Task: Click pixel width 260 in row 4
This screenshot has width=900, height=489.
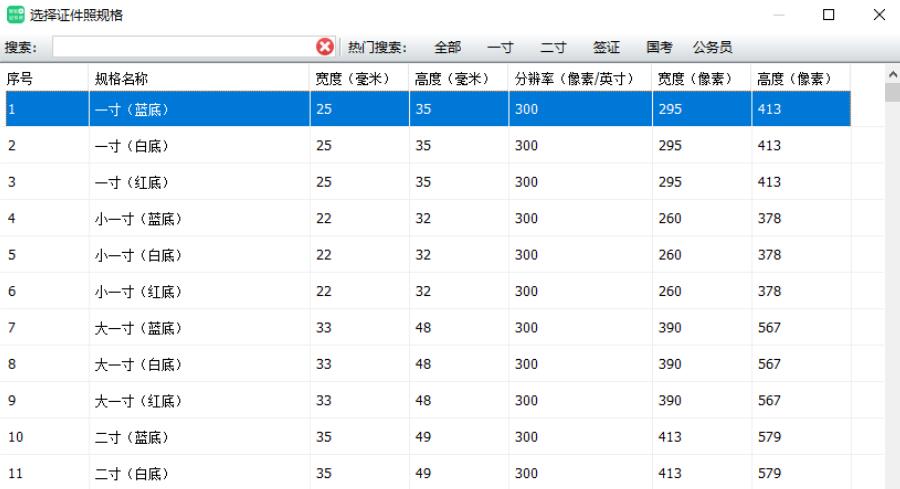Action: (x=670, y=218)
